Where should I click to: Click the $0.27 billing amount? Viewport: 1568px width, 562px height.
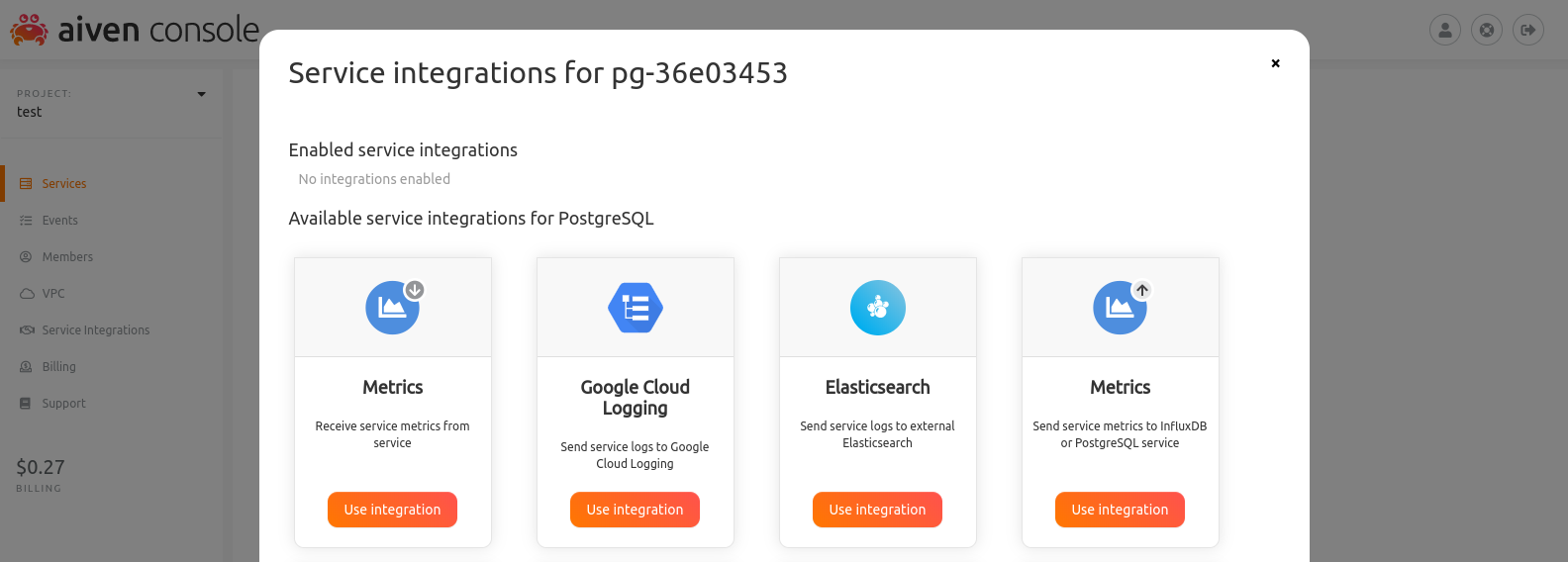(41, 467)
